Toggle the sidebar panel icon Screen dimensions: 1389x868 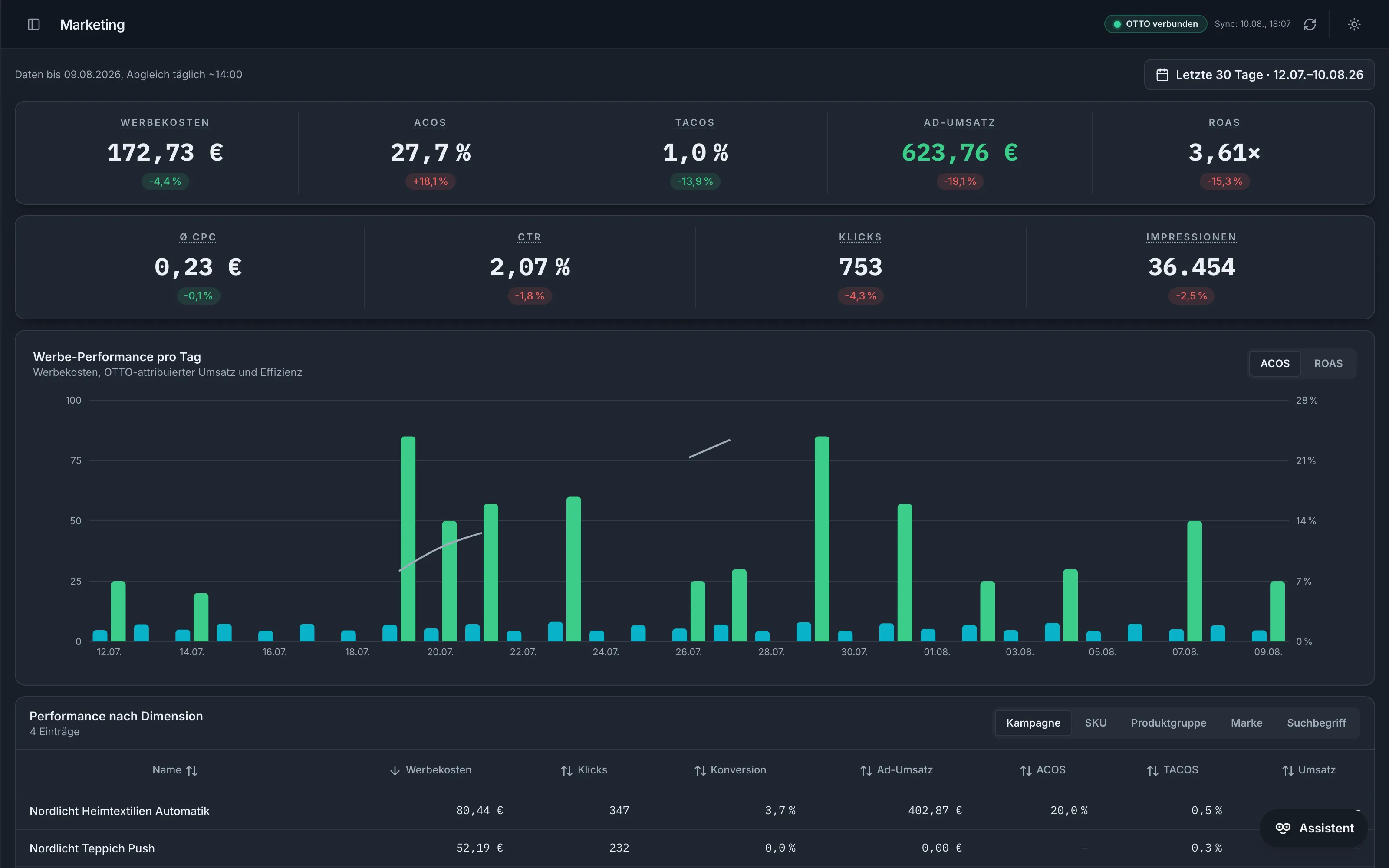coord(34,24)
